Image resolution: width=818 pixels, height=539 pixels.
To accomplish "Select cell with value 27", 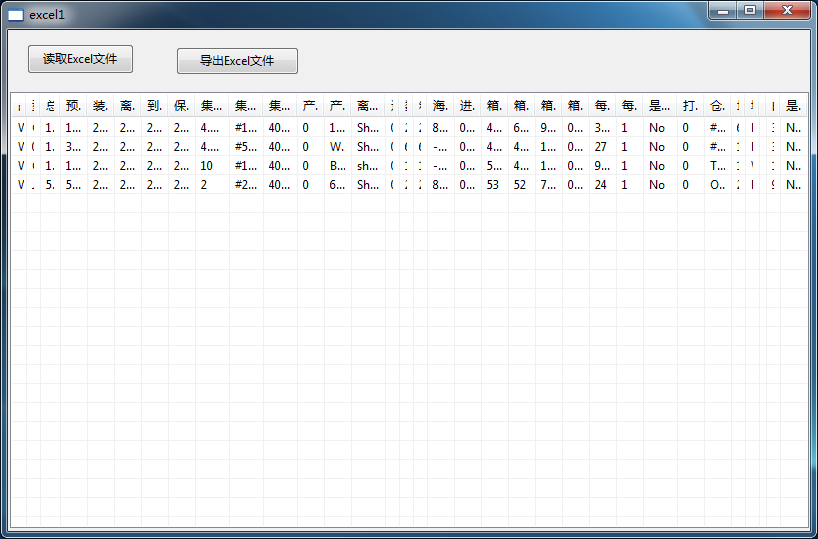I will click(x=603, y=147).
